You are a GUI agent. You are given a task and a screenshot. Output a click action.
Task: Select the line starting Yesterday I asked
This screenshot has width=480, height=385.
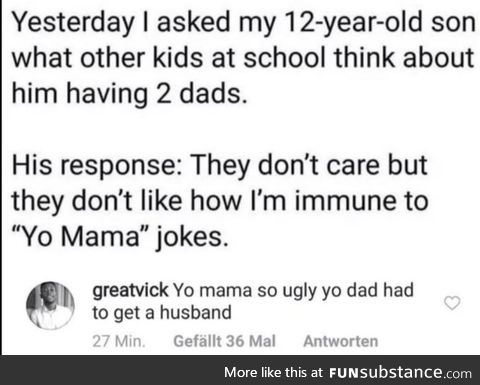[244, 24]
